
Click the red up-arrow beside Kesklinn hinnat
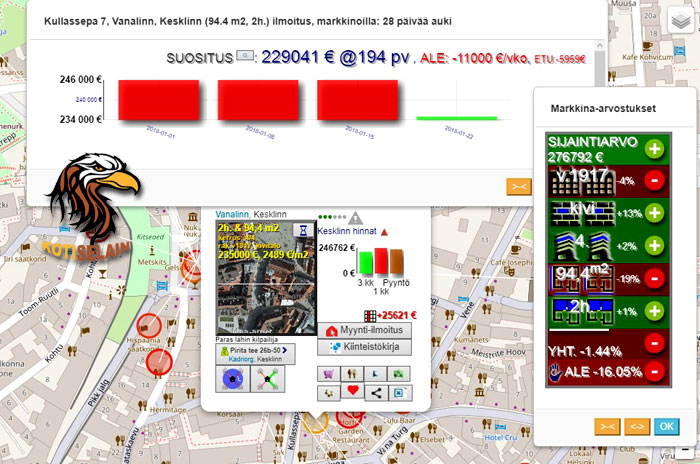click(x=384, y=232)
